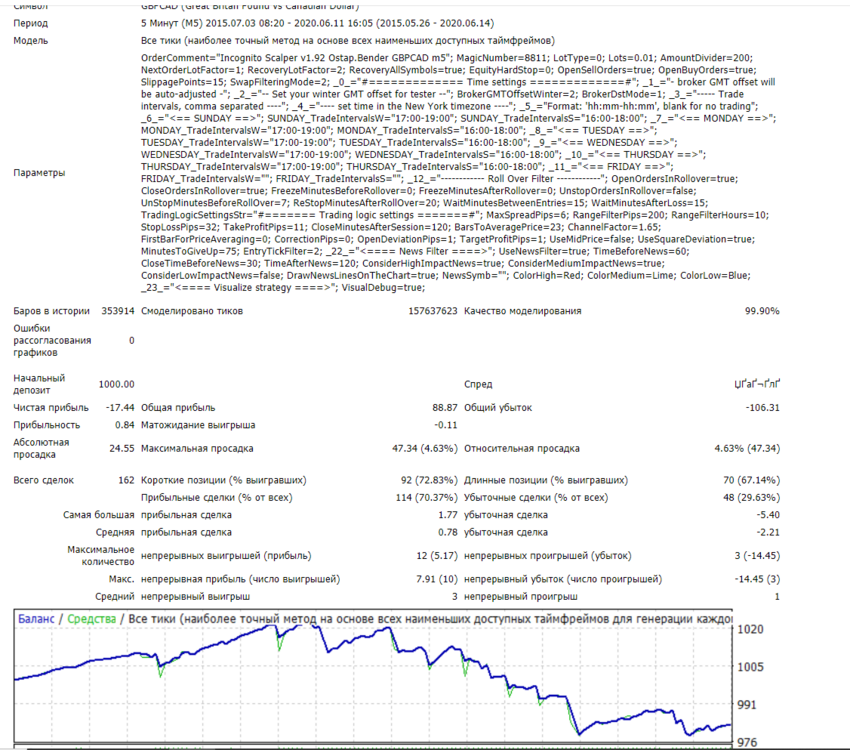Click the 'Баров в истории' label
Image resolution: width=850 pixels, height=750 pixels.
point(51,311)
